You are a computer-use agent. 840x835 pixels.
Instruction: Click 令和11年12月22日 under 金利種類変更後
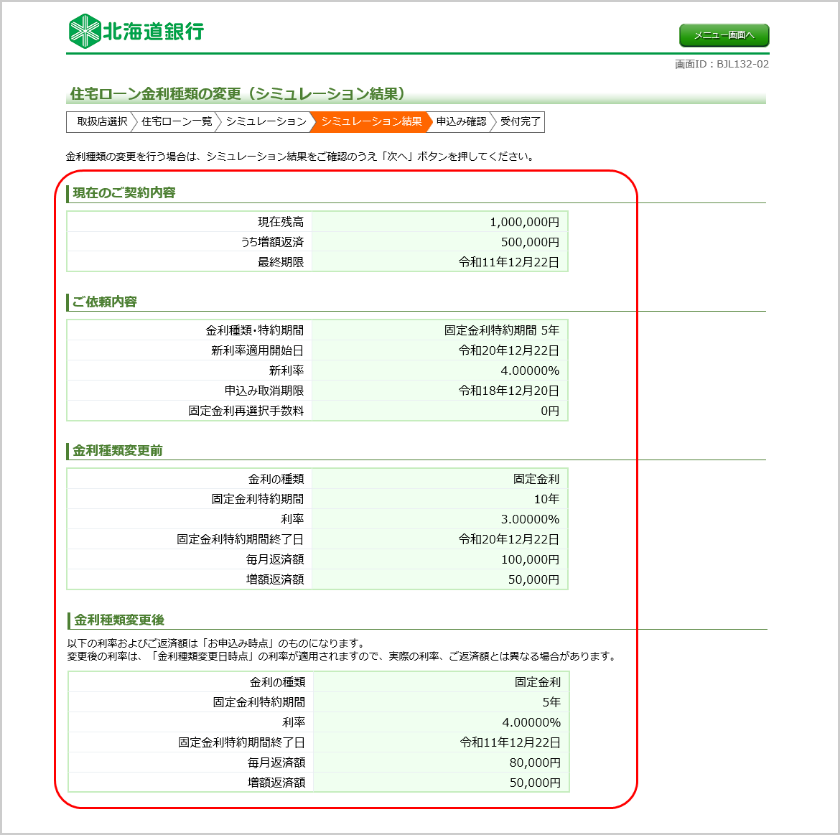click(x=511, y=742)
